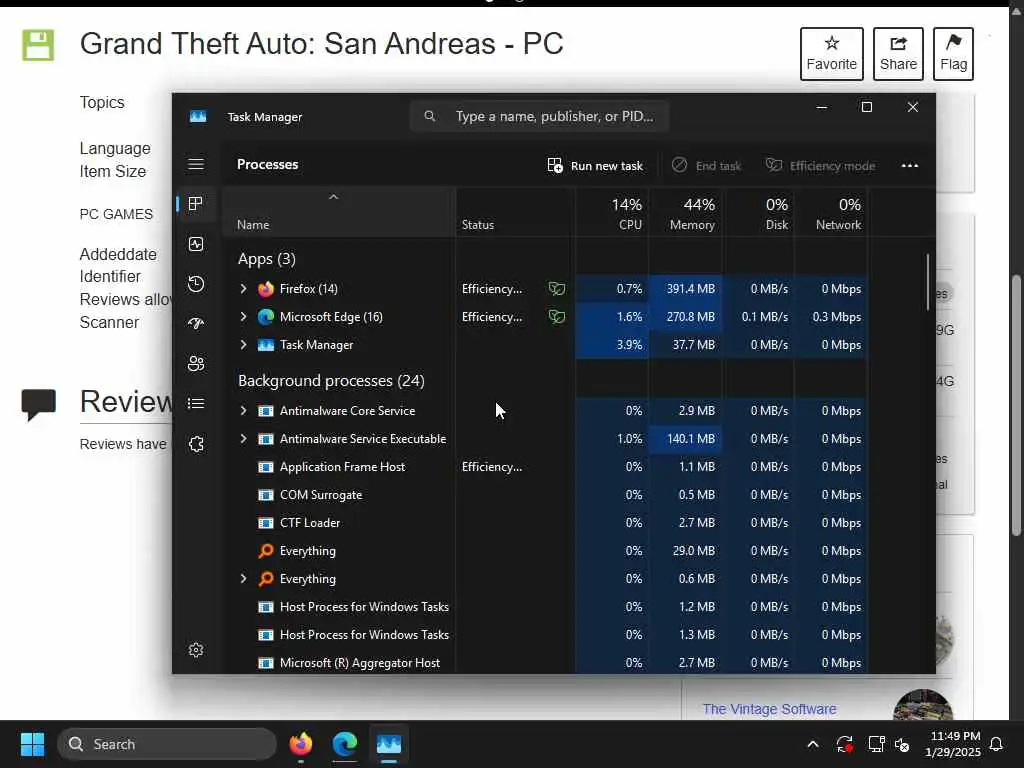
Task: Click the Task Manager process list scrollbar
Action: (927, 282)
